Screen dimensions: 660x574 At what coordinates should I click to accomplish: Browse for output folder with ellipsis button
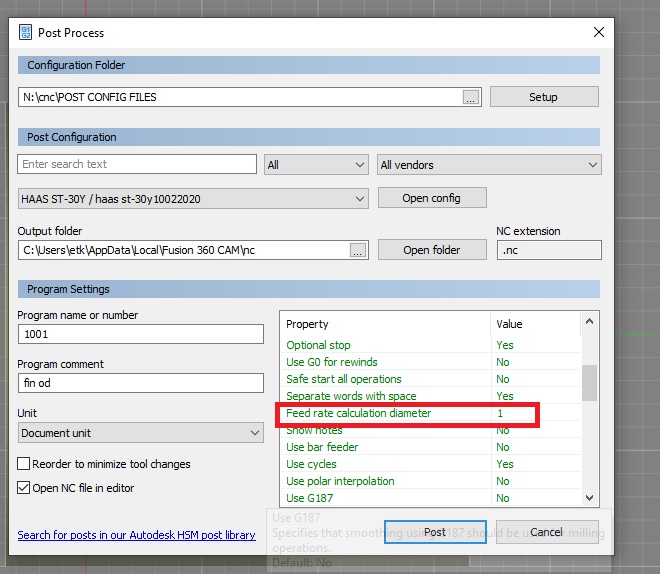[358, 250]
